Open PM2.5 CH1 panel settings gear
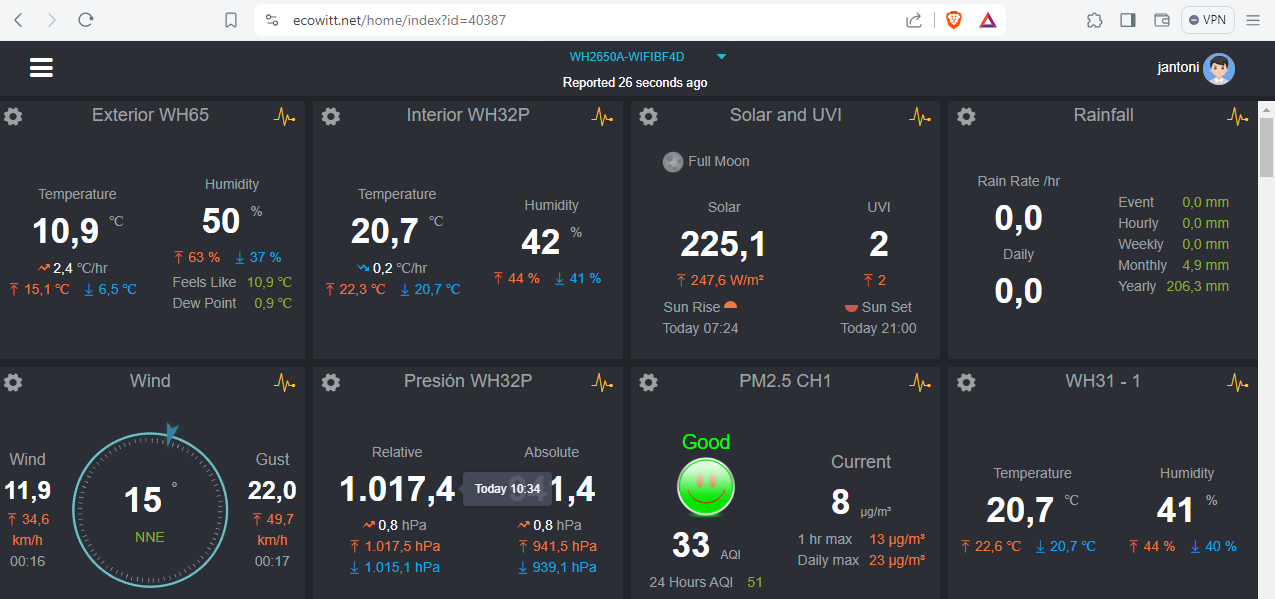 click(x=648, y=382)
